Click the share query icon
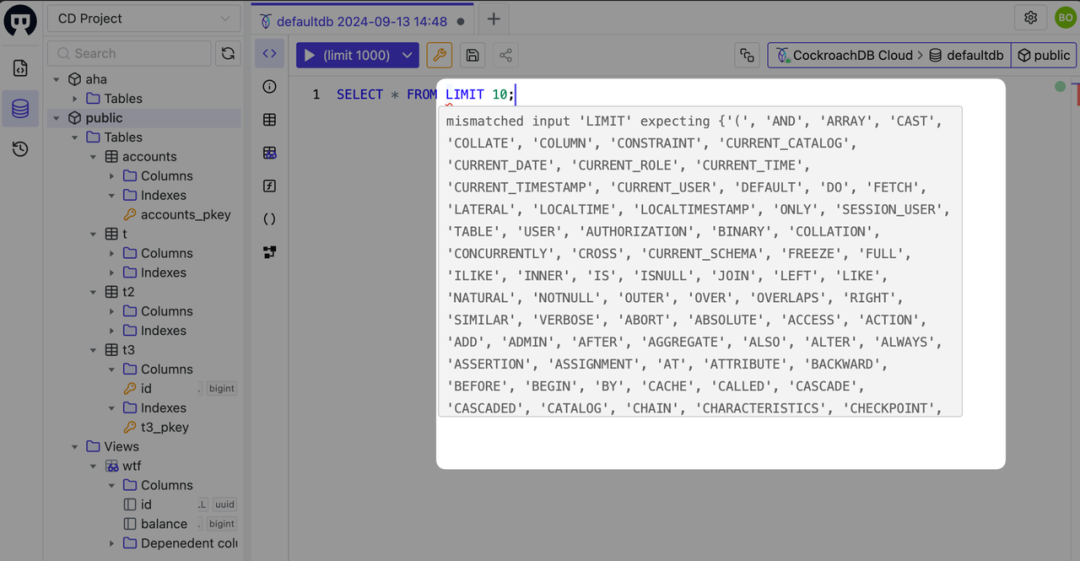1080x561 pixels. (x=506, y=55)
